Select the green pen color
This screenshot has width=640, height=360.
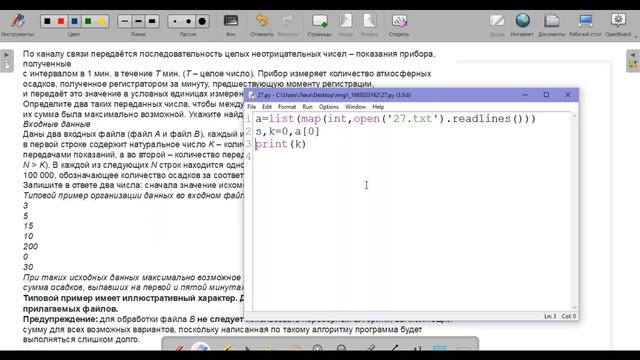[x=88, y=21]
